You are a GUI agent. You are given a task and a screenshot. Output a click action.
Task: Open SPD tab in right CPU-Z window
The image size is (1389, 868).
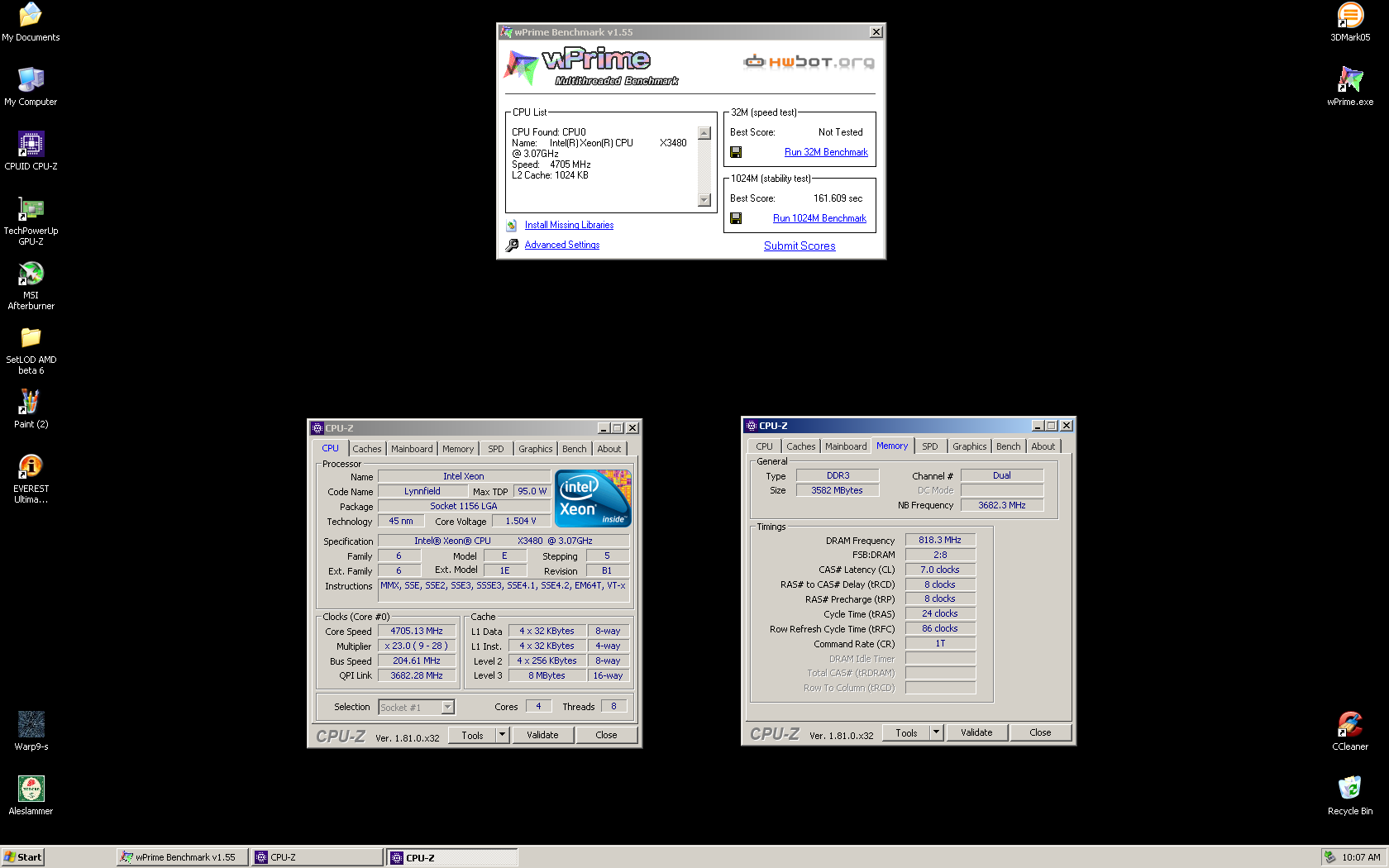point(930,446)
